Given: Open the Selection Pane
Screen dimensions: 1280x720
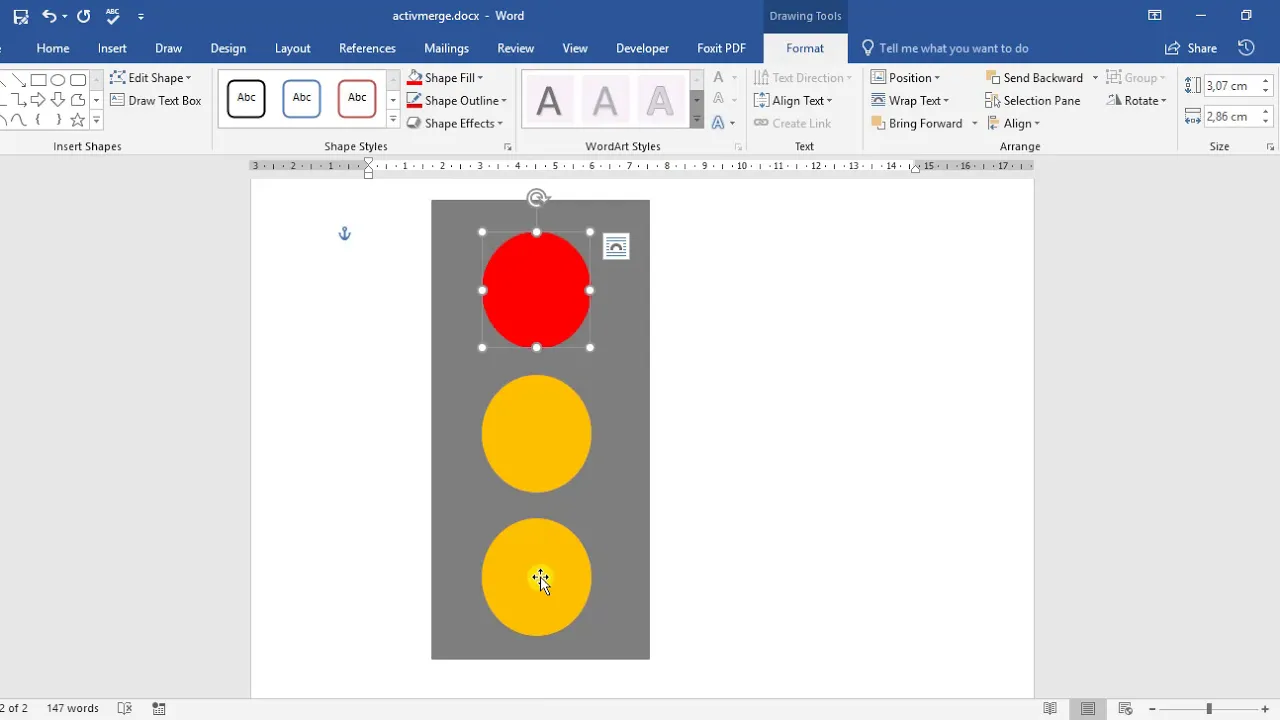Looking at the screenshot, I should (x=1032, y=100).
